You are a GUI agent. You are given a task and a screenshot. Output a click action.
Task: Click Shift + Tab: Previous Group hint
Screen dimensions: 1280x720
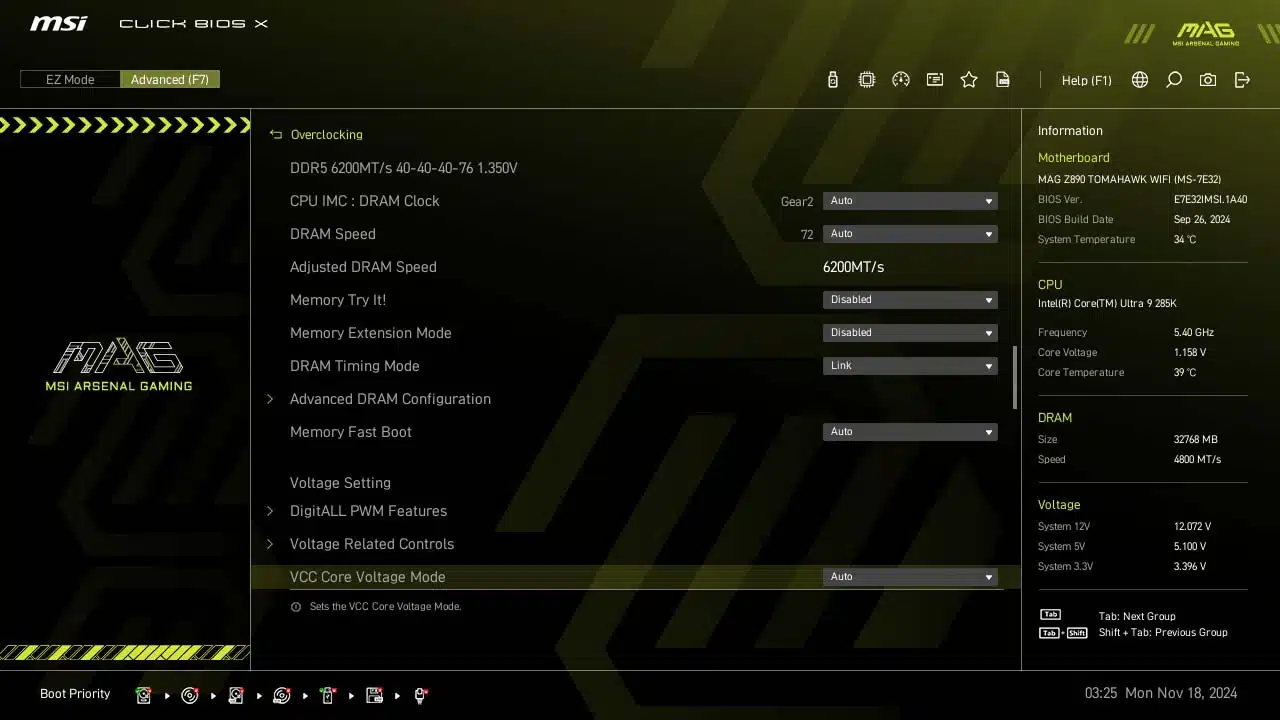click(1162, 633)
